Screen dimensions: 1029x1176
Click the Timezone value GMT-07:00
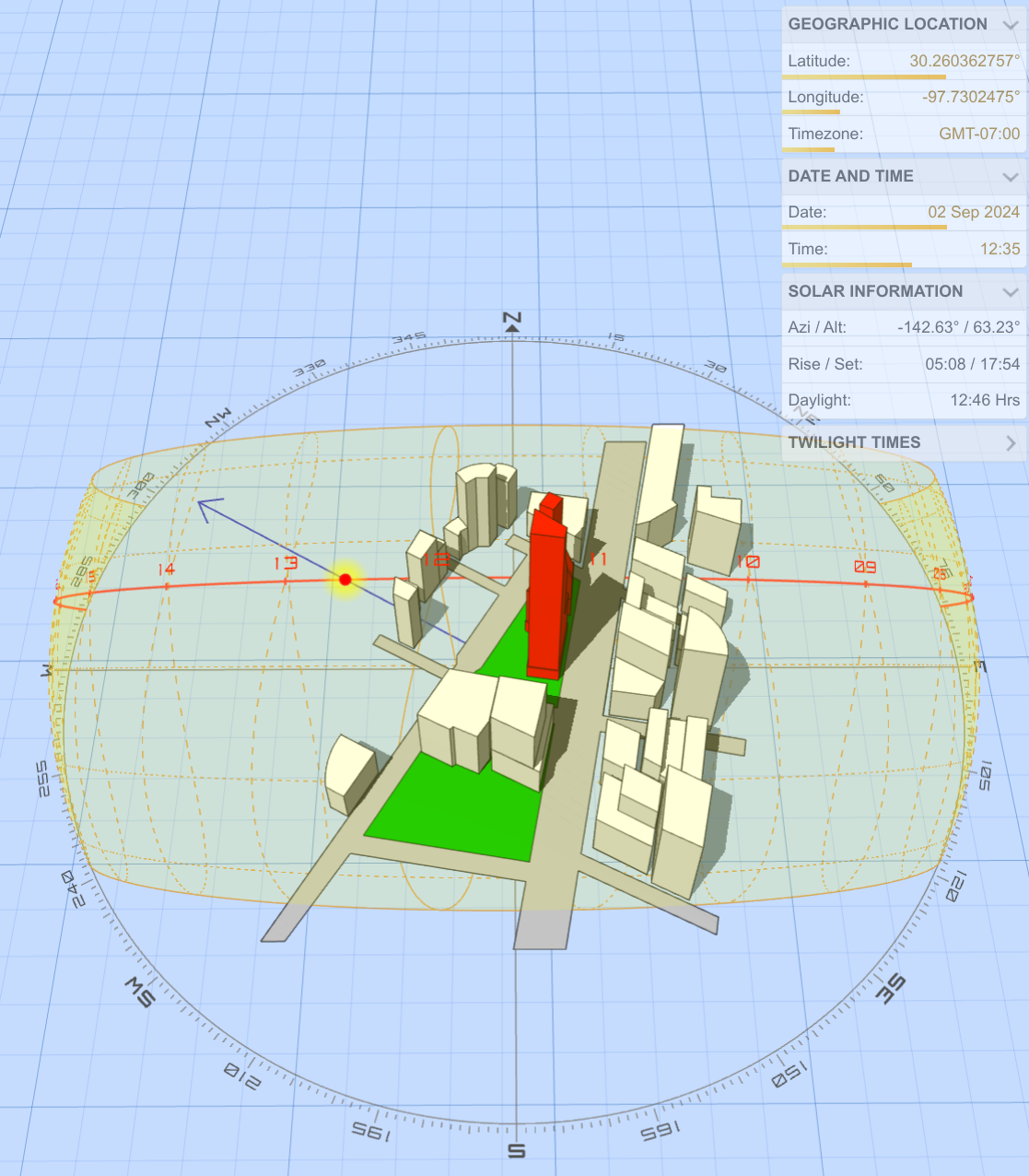coord(978,134)
